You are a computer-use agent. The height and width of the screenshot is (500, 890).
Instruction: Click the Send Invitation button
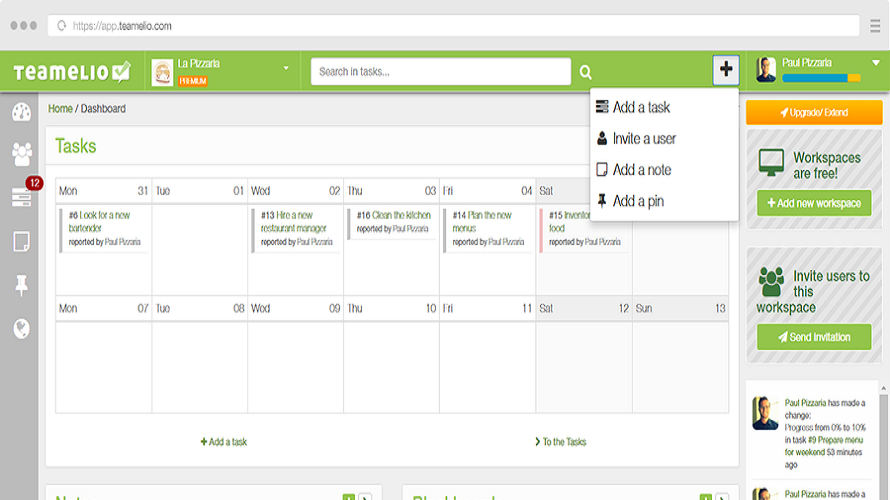coord(814,337)
